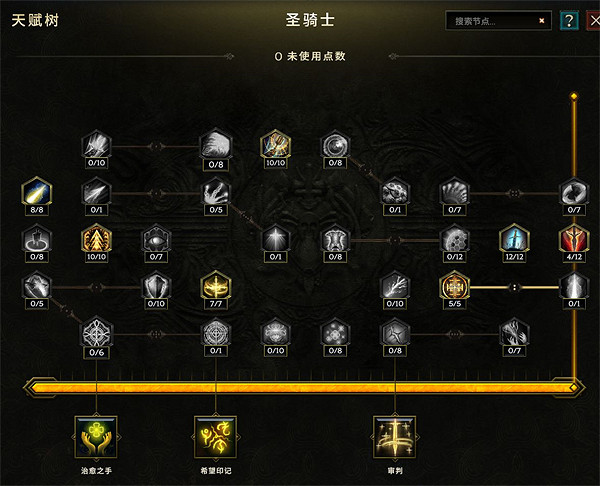Clear search with the orange x
The height and width of the screenshot is (486, 600).
tap(541, 21)
